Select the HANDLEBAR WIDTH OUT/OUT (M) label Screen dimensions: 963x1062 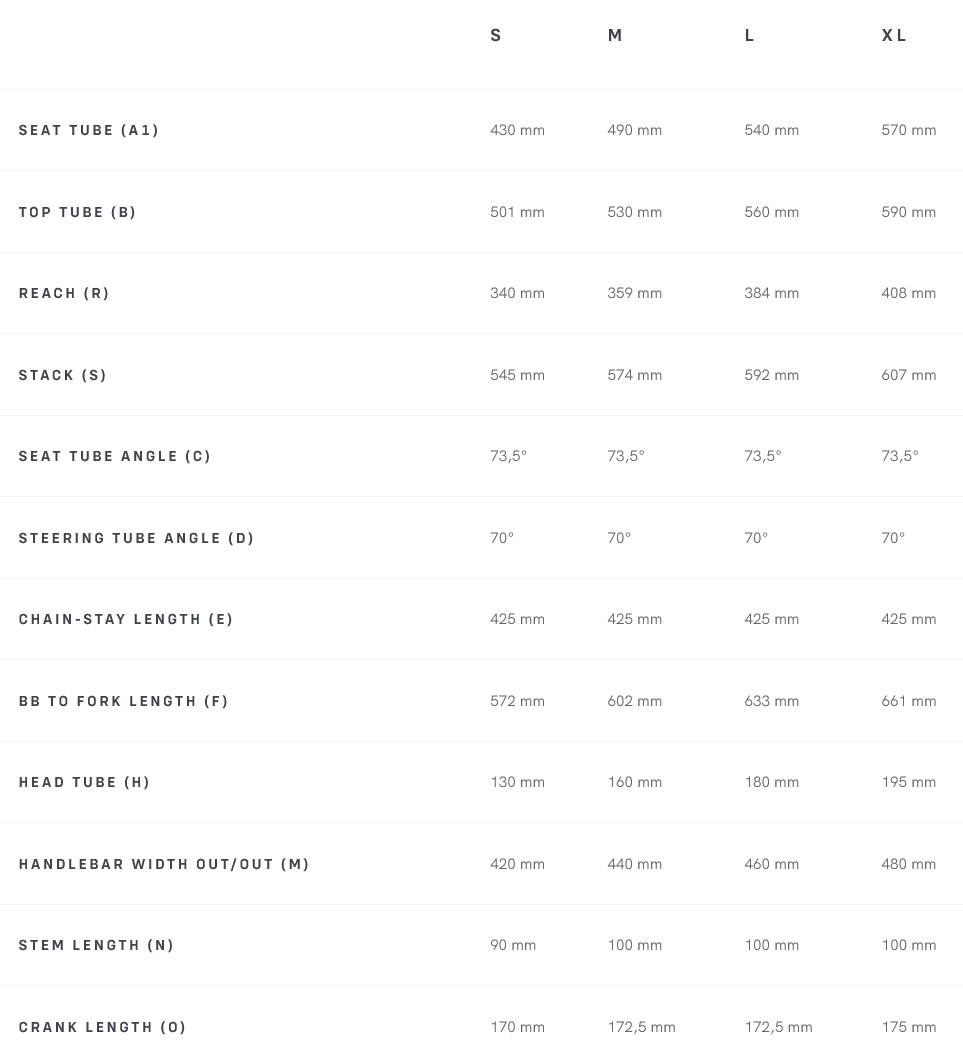(164, 864)
